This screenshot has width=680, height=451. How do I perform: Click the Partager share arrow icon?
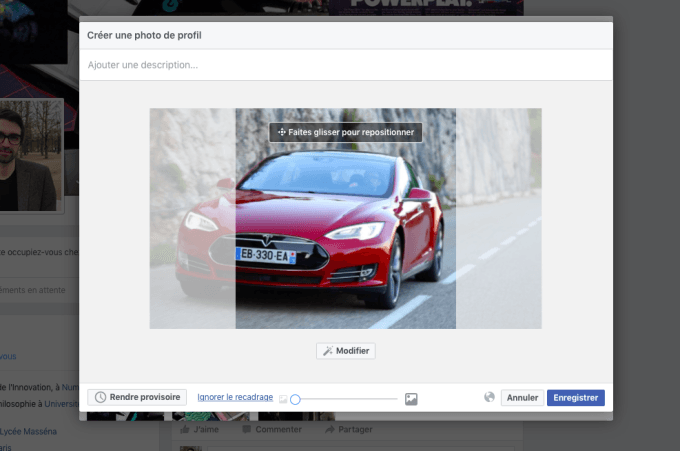[x=330, y=429]
